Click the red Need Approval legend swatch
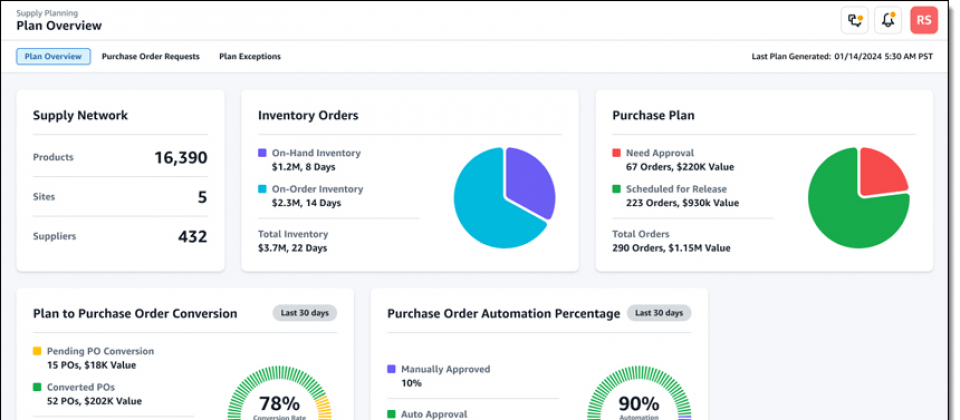The width and height of the screenshot is (960, 420). 617,153
